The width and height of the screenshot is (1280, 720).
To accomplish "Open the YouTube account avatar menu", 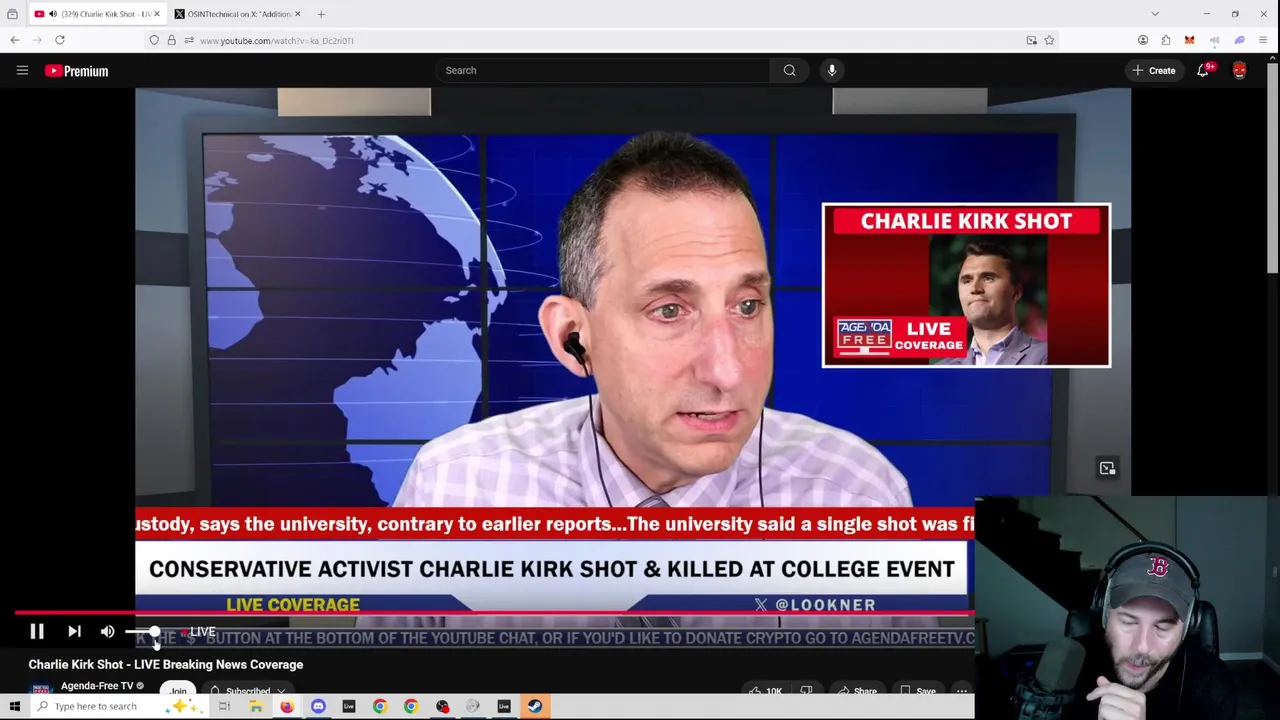I will (x=1239, y=70).
